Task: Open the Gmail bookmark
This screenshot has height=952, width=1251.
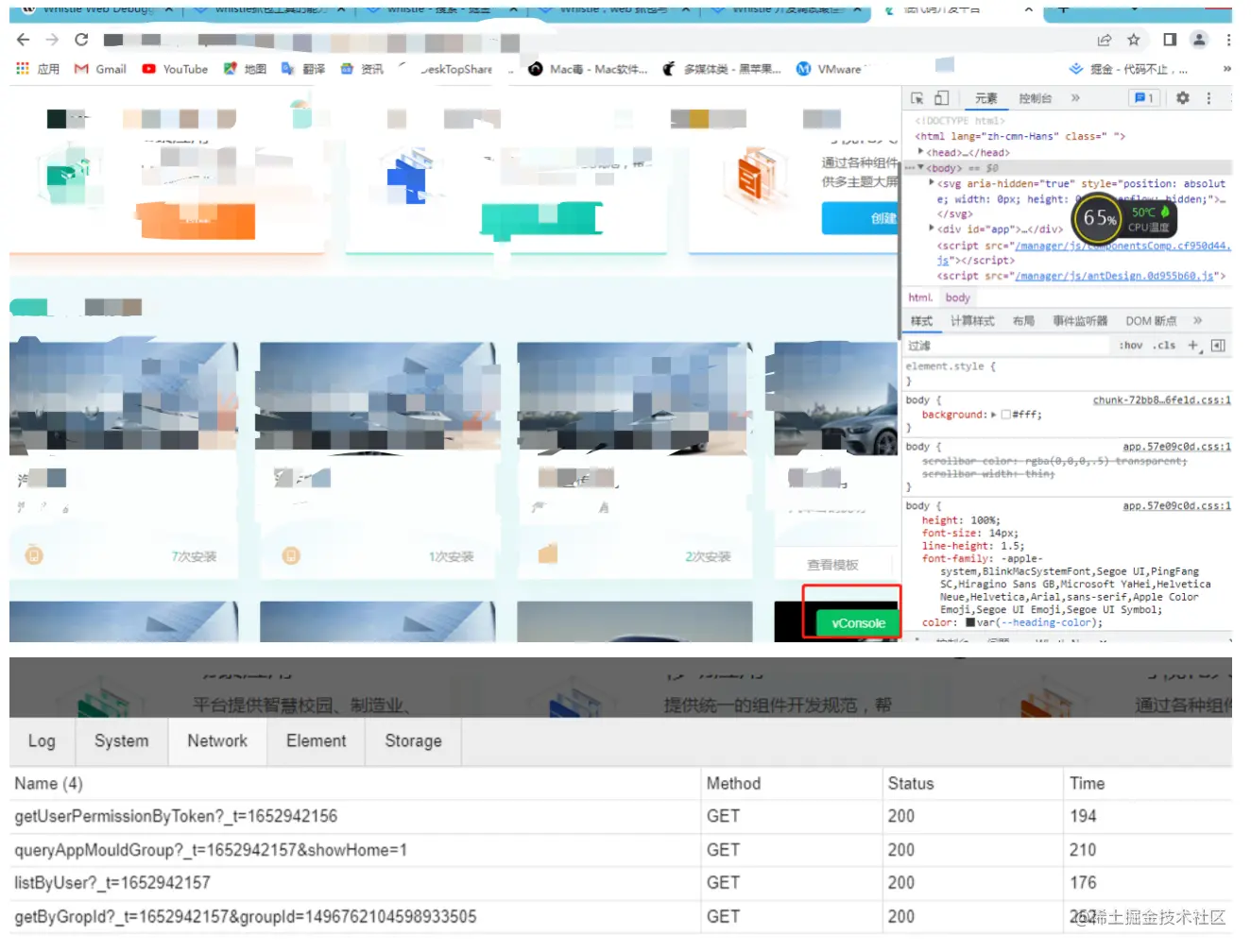Action: tap(100, 69)
